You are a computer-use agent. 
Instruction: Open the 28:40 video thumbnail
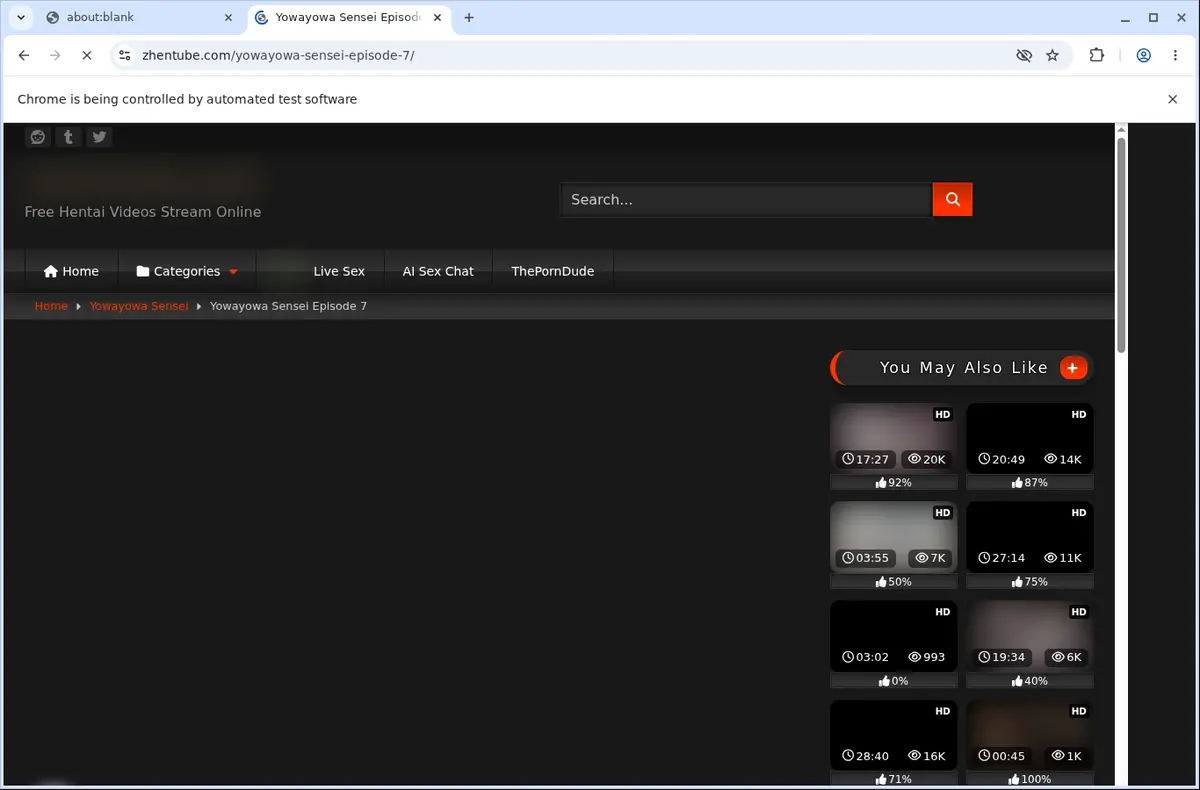893,735
